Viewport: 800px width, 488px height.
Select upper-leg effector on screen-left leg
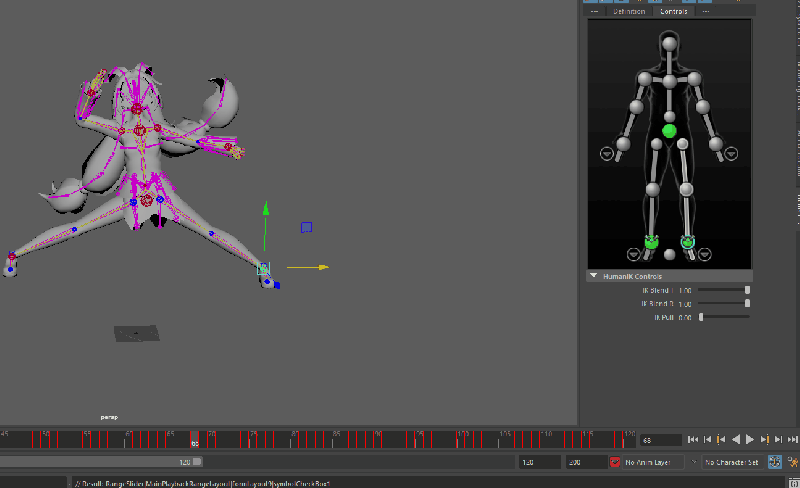(657, 144)
